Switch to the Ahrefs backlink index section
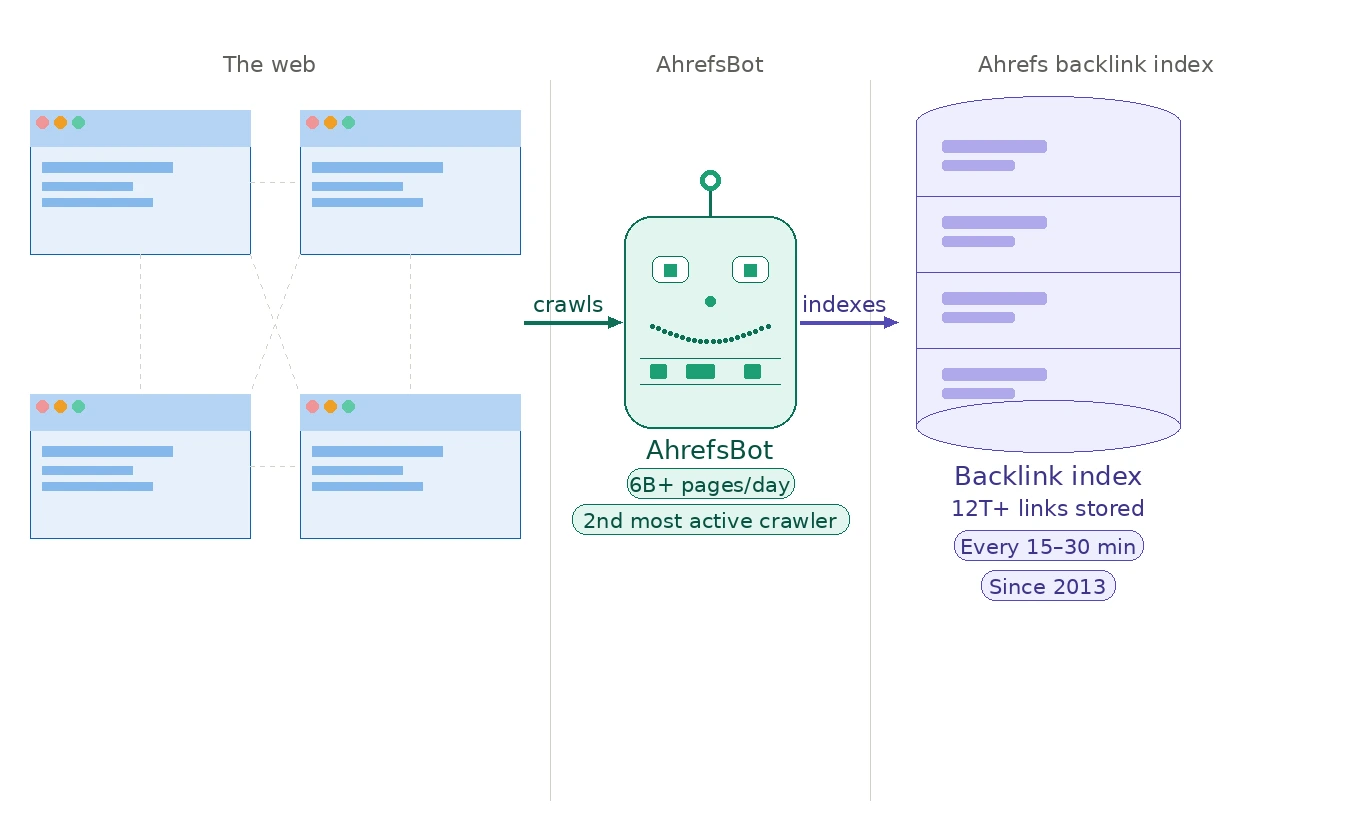The image size is (1360, 830). point(1095,64)
